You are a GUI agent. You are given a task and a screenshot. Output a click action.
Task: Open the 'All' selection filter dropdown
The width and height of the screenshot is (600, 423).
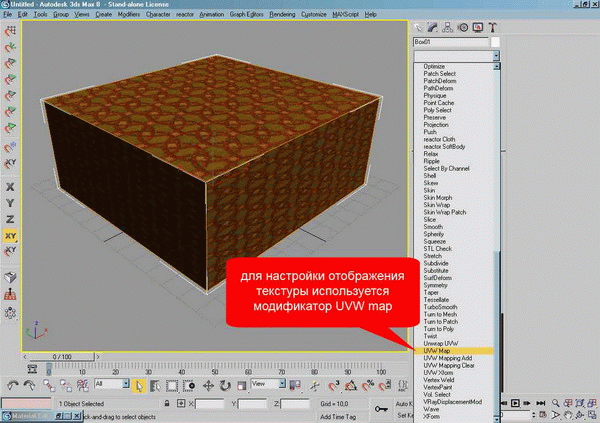coord(111,384)
